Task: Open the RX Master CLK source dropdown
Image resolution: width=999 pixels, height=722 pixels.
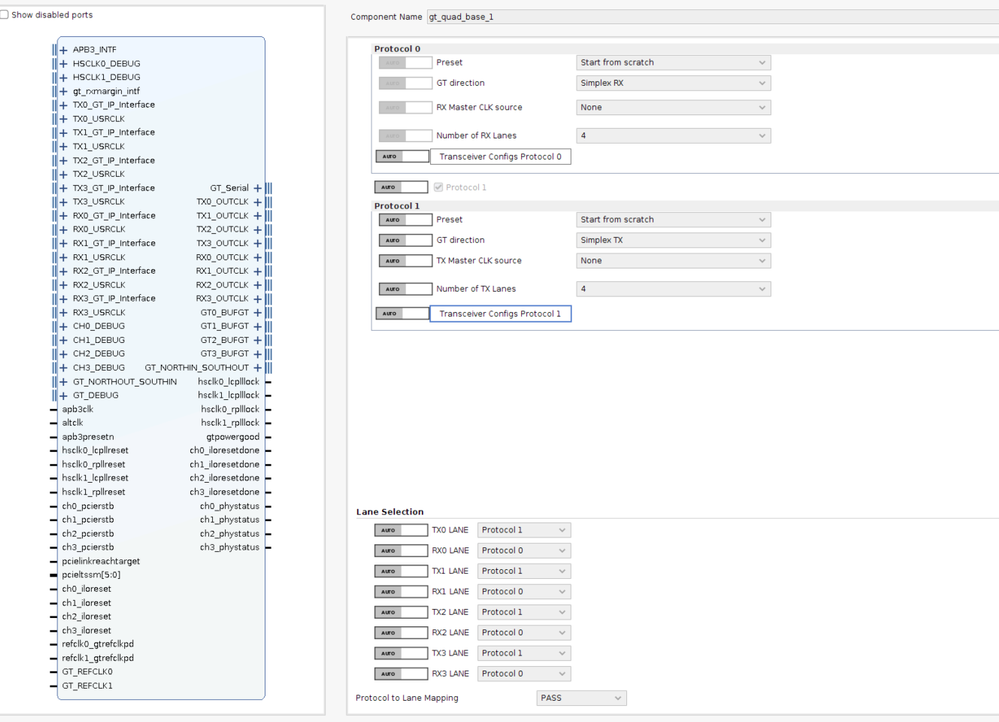Action: 673,107
